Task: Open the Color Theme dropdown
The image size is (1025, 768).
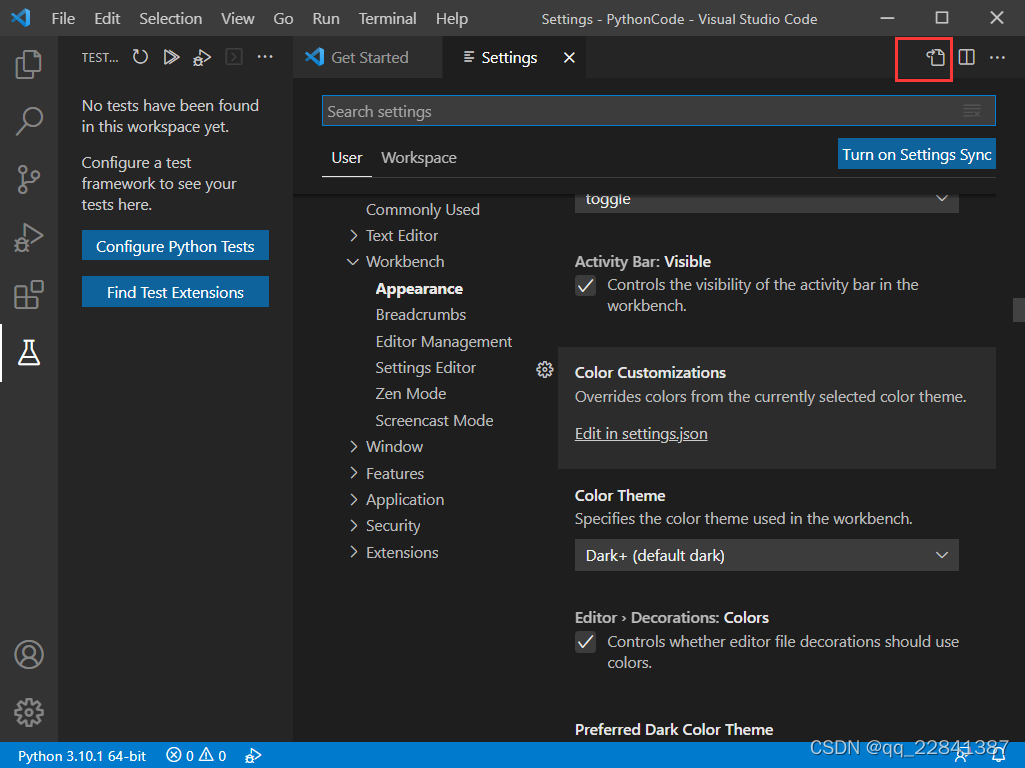Action: [x=766, y=555]
